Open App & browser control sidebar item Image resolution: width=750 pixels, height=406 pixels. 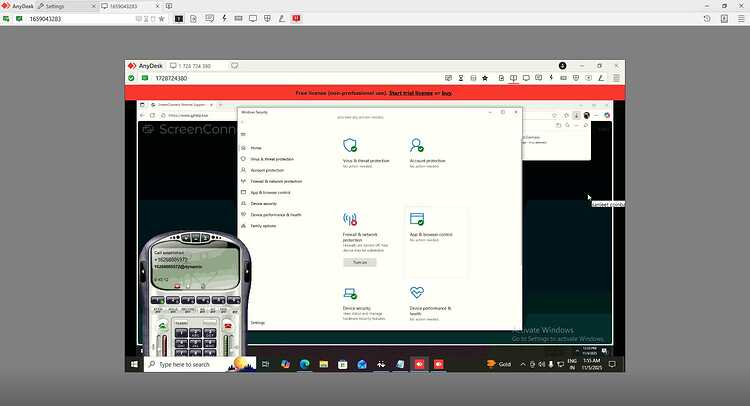[x=270, y=192]
